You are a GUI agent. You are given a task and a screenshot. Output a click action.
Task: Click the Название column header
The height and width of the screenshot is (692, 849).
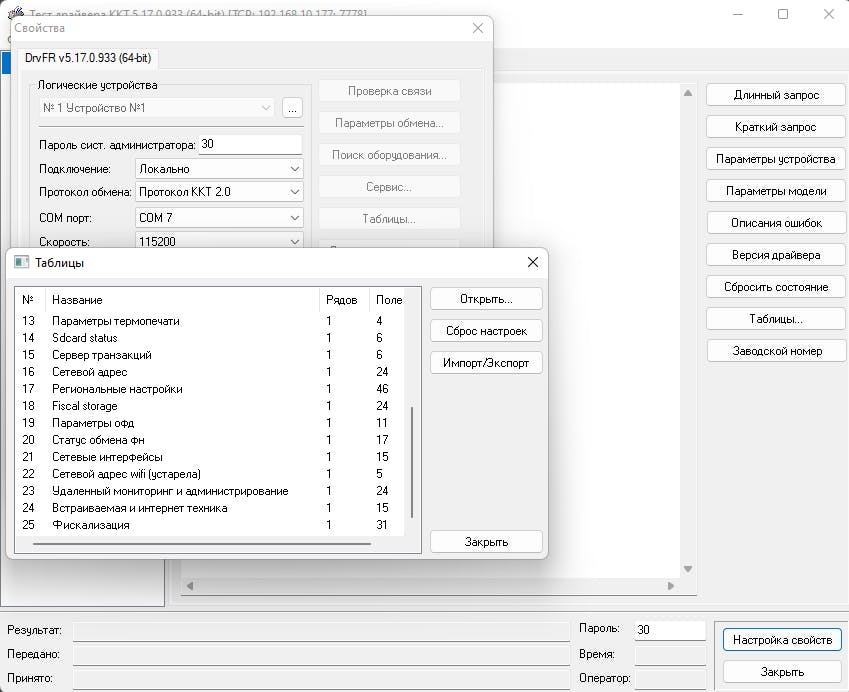[184, 299]
